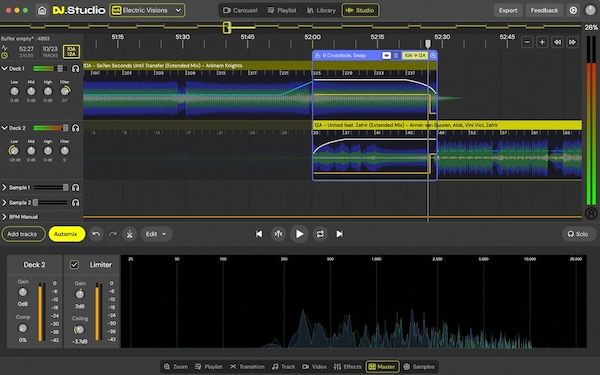
Task: Click the Limiter Gain knob
Action: pyautogui.click(x=80, y=294)
